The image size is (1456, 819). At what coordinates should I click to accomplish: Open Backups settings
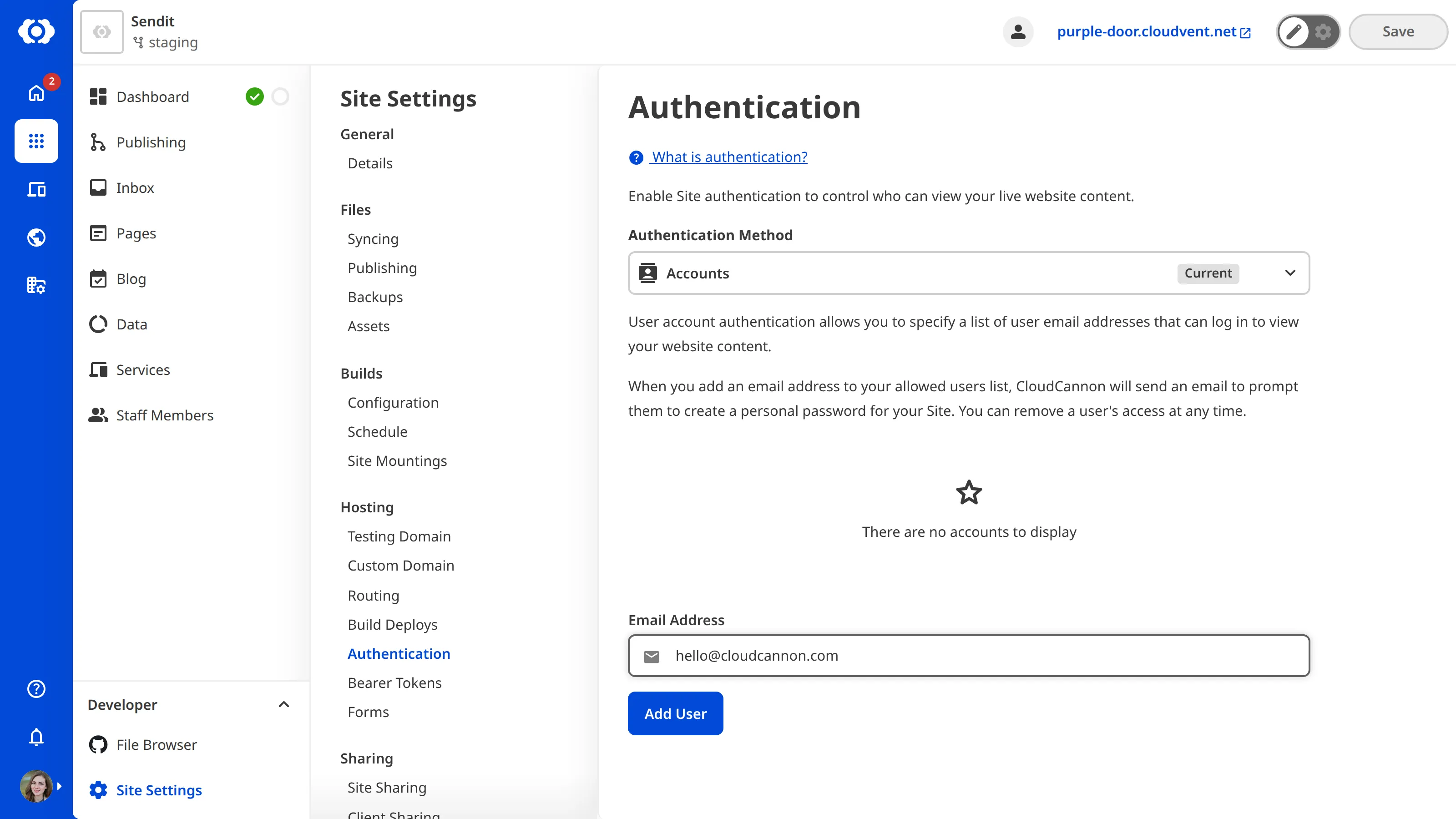375,297
